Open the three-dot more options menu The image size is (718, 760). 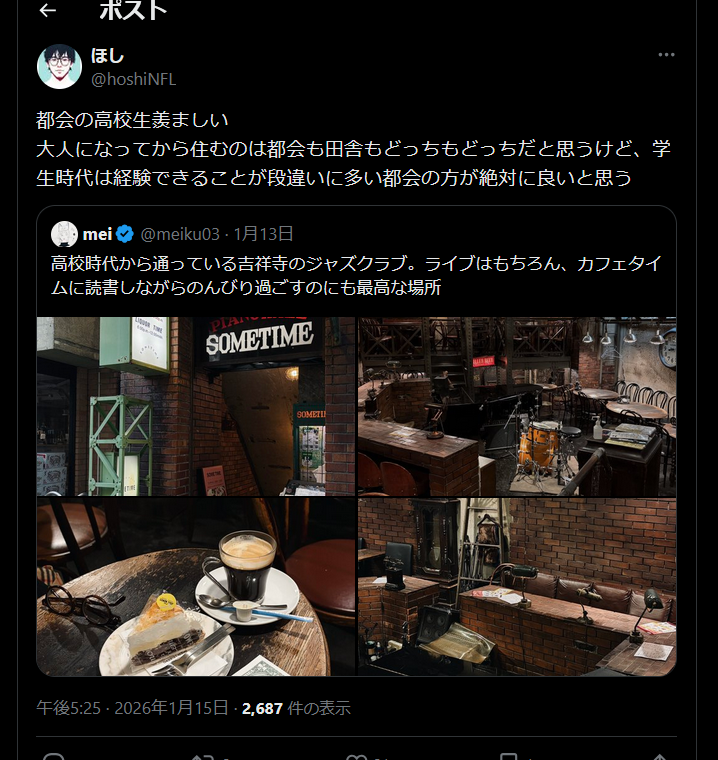click(x=666, y=55)
